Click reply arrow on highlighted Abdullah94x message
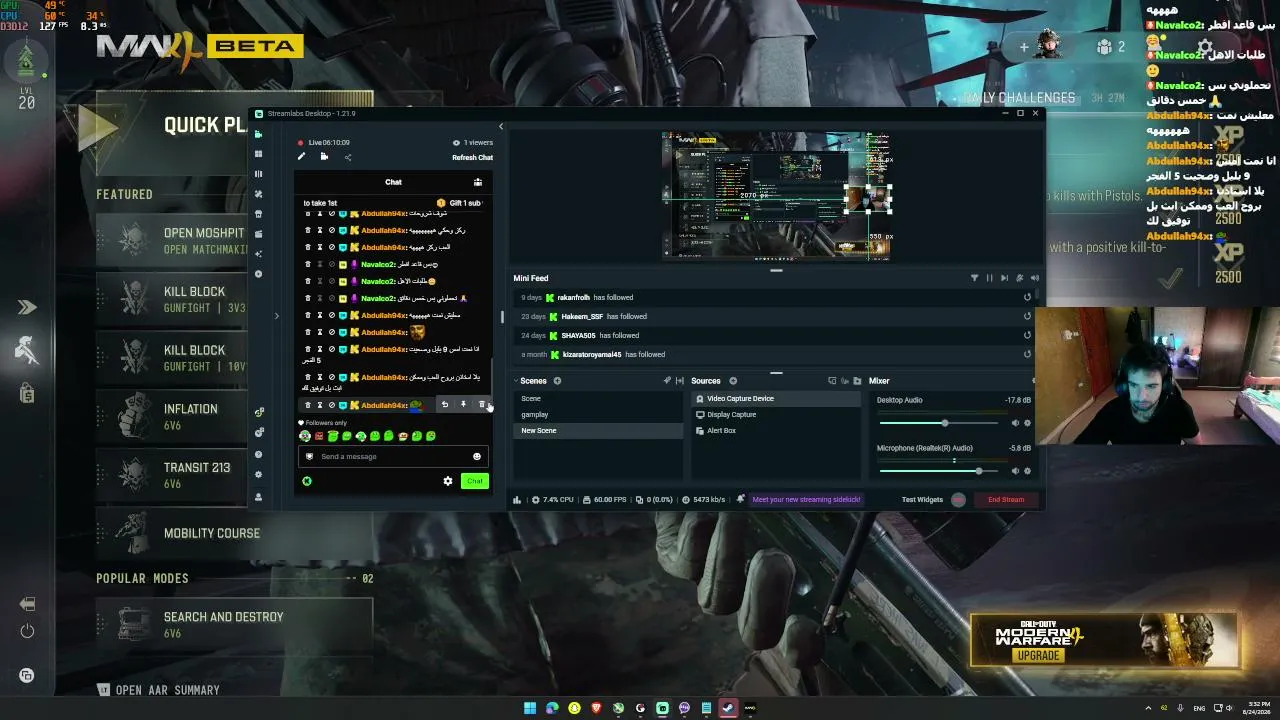Image resolution: width=1280 pixels, height=720 pixels. click(x=445, y=405)
